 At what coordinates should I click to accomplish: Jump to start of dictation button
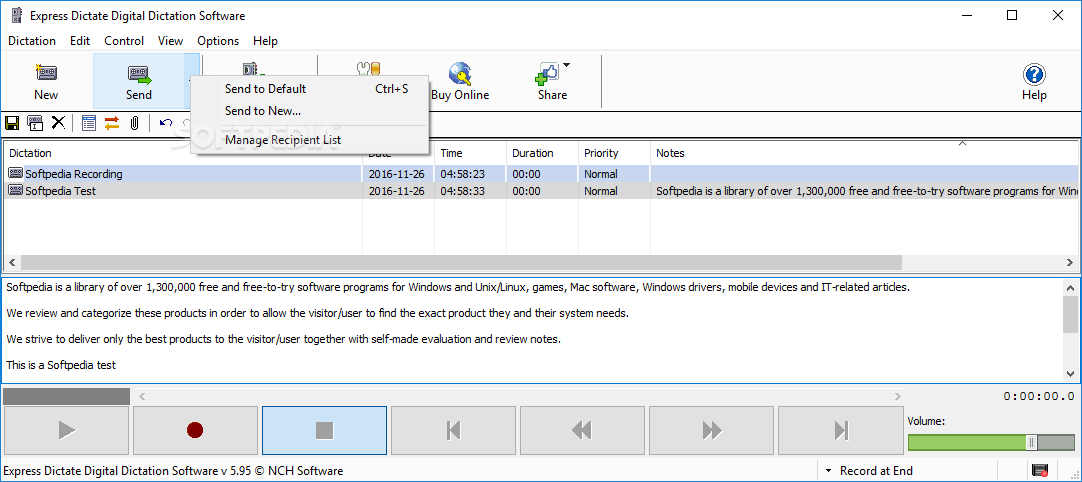pyautogui.click(x=453, y=431)
